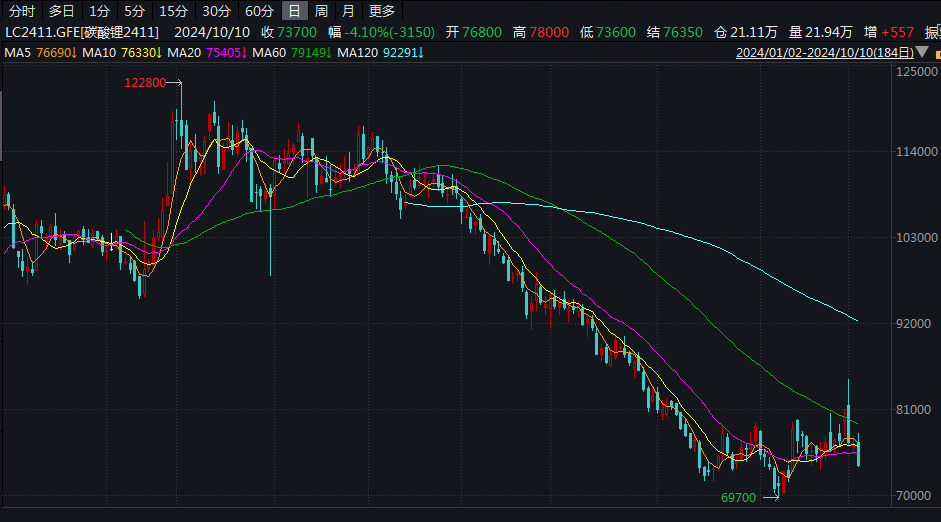Image resolution: width=941 pixels, height=522 pixels.
Task: Switch to the 分时 intraday view
Action: 21,11
